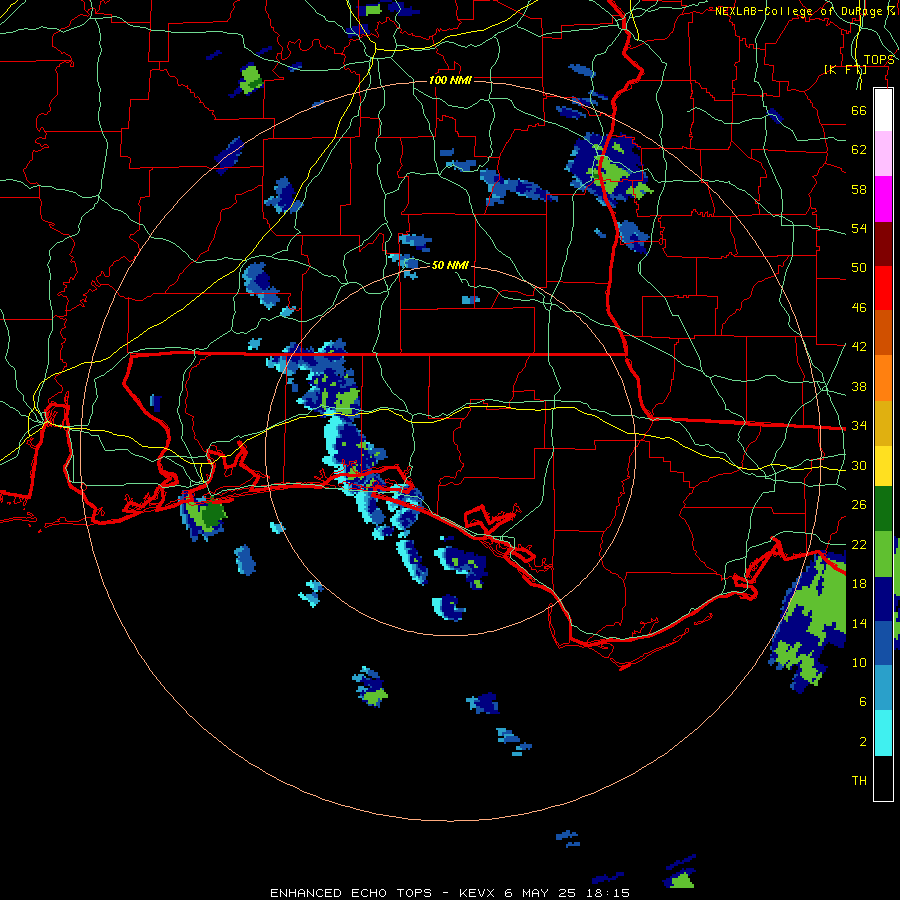Click the navy blue legend swatch

(883, 599)
